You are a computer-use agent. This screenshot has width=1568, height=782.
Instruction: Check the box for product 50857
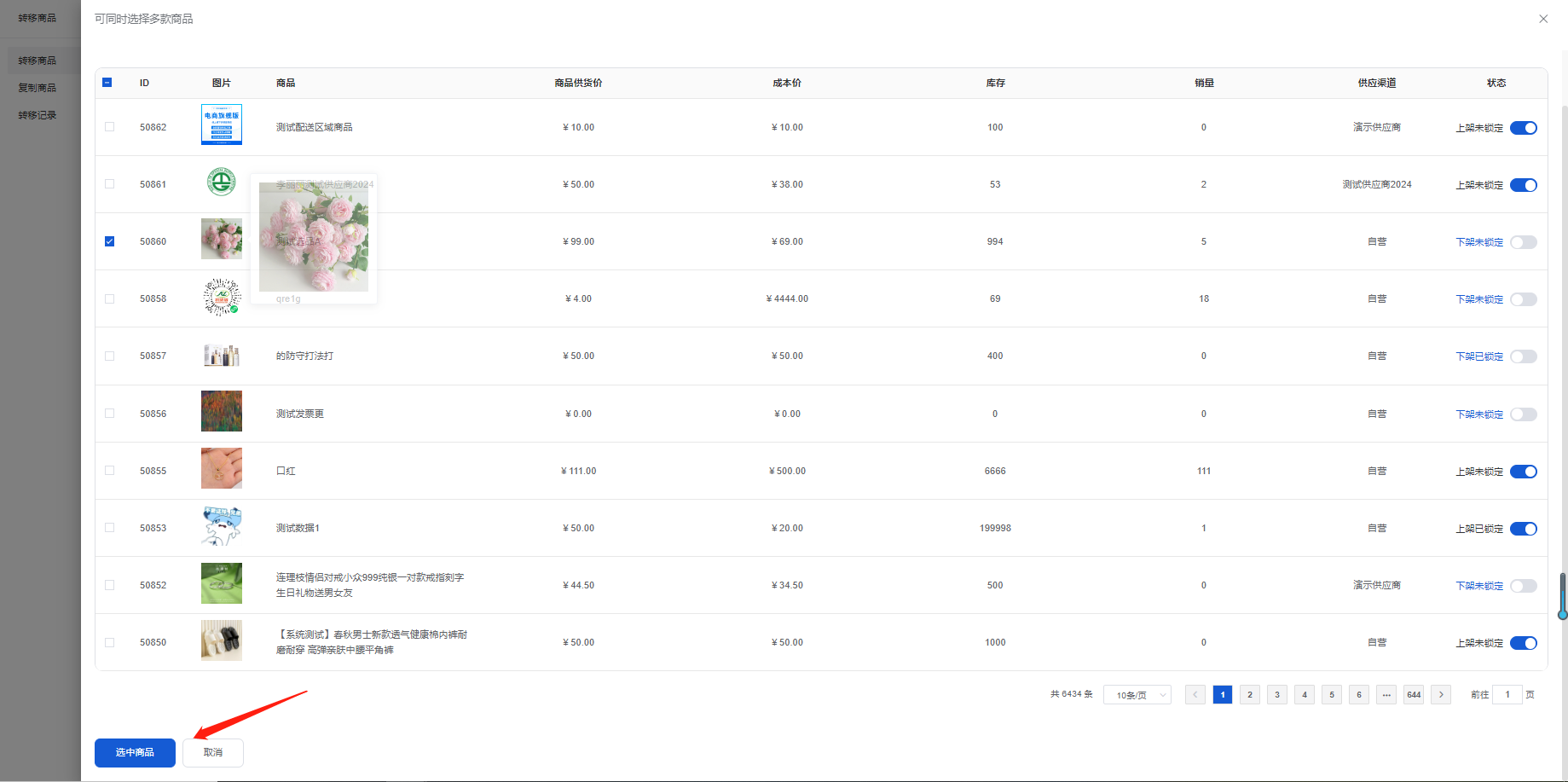(x=109, y=356)
